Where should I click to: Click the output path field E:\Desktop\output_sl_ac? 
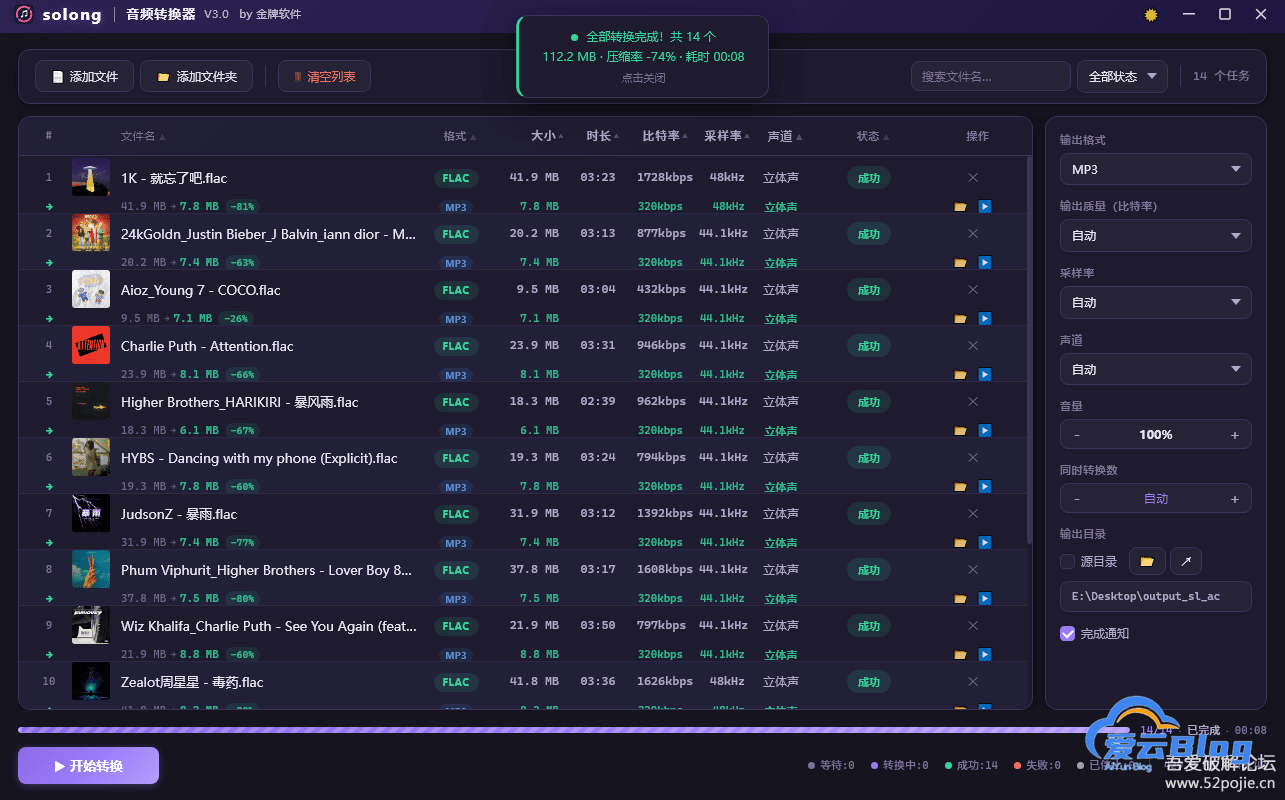pyautogui.click(x=1156, y=596)
